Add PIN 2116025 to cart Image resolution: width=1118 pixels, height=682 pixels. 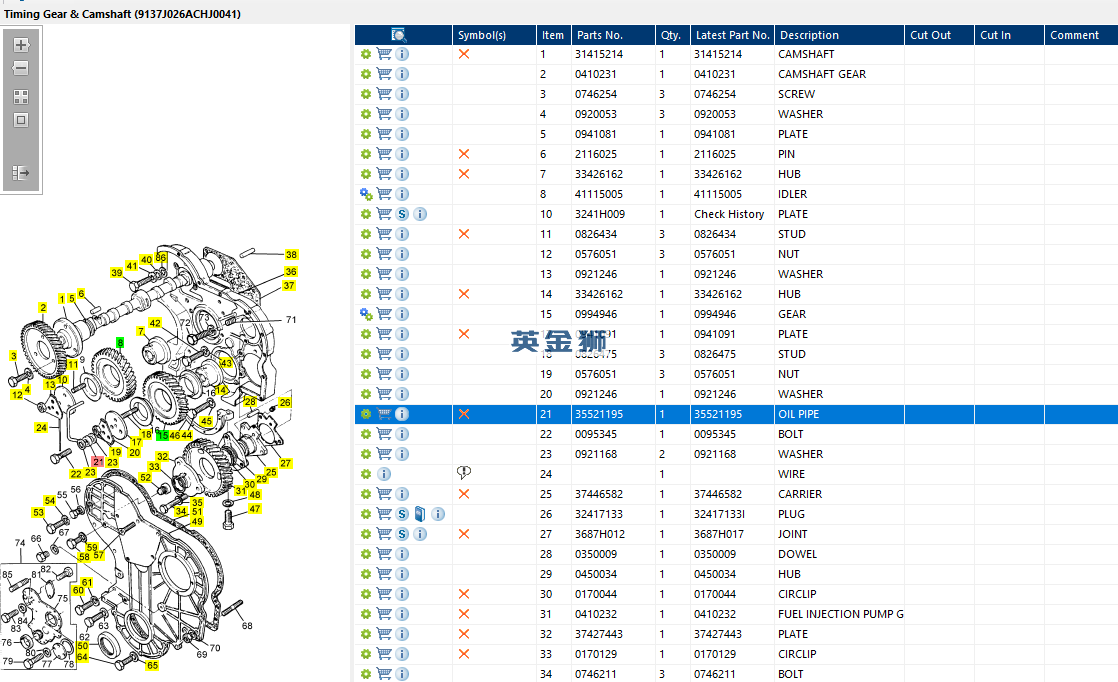tap(384, 154)
